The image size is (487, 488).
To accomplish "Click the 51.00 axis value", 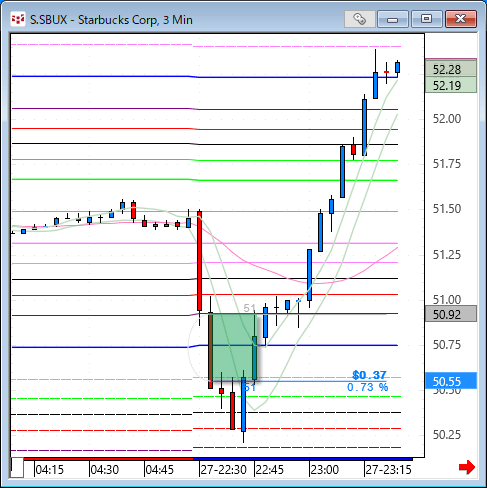I will (447, 300).
